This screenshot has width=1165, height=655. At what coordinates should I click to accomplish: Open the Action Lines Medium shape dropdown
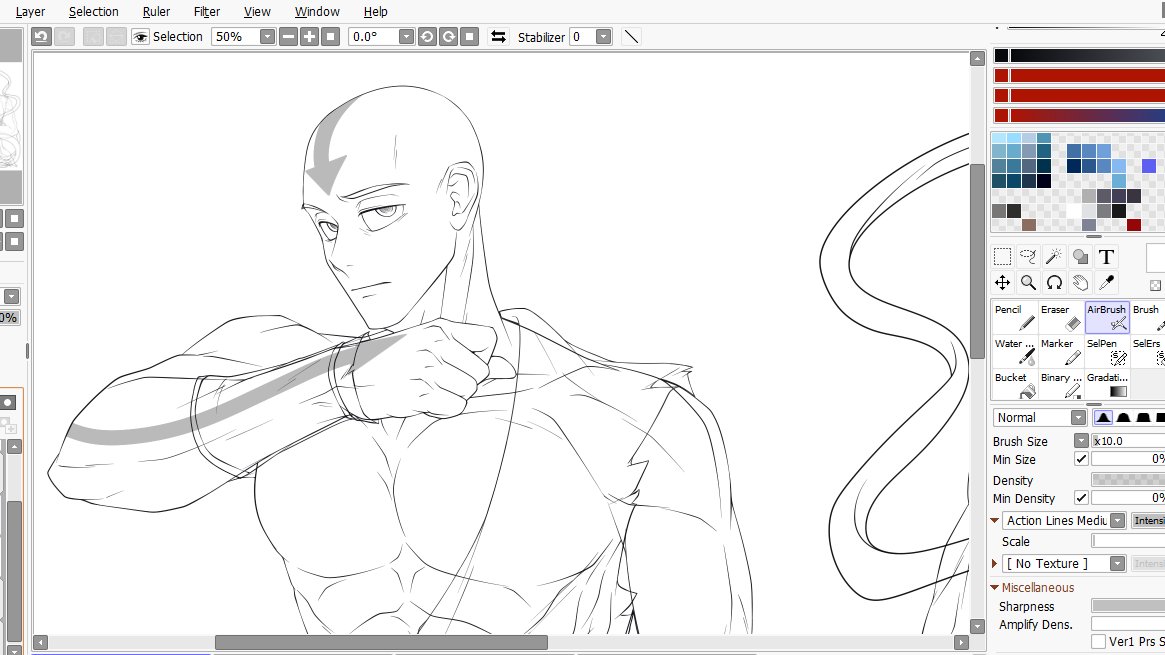tap(1117, 521)
